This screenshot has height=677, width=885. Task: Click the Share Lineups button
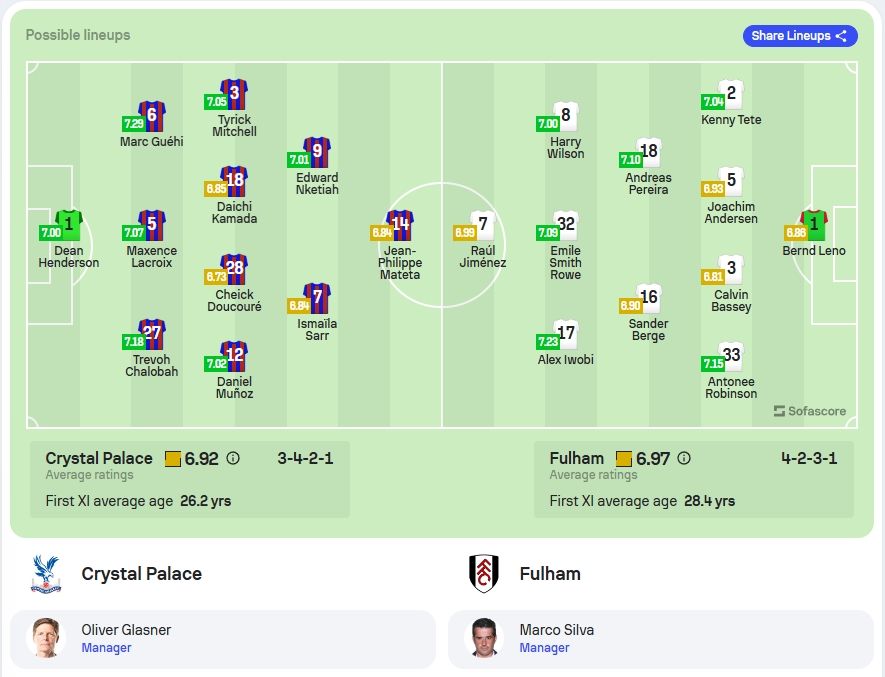click(800, 36)
